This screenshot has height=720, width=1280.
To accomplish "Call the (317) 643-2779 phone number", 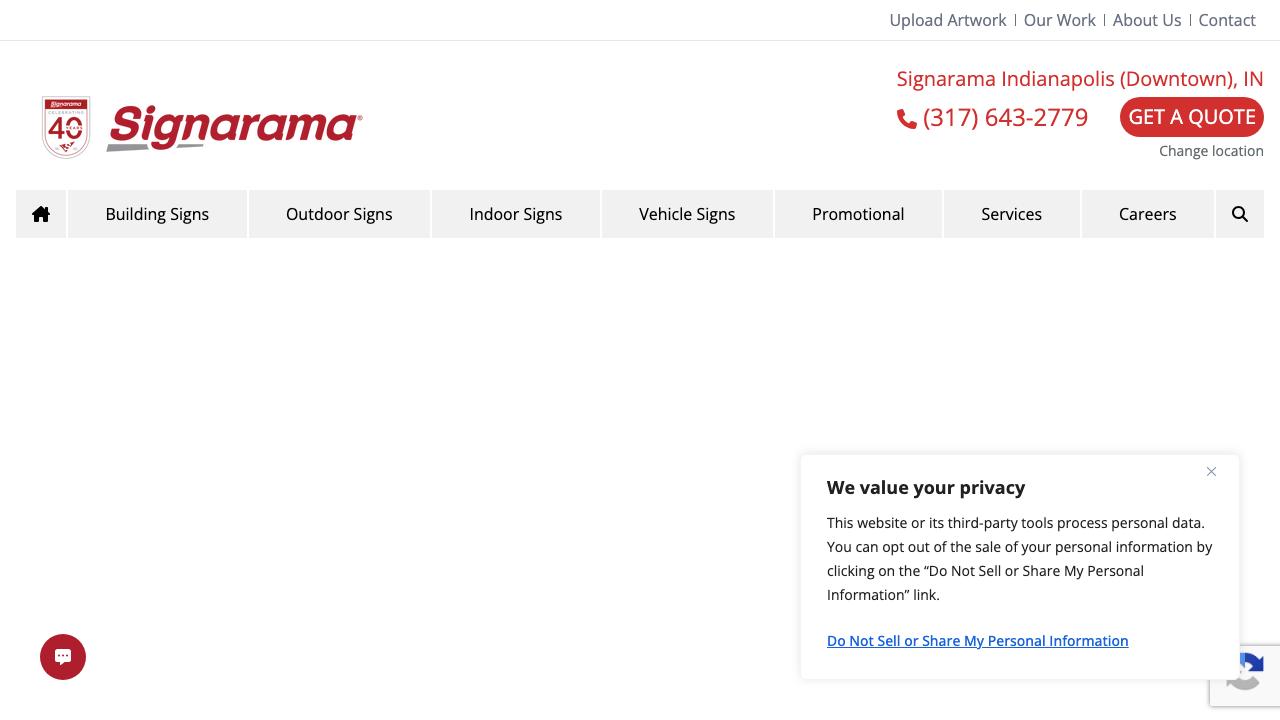I will [1005, 118].
